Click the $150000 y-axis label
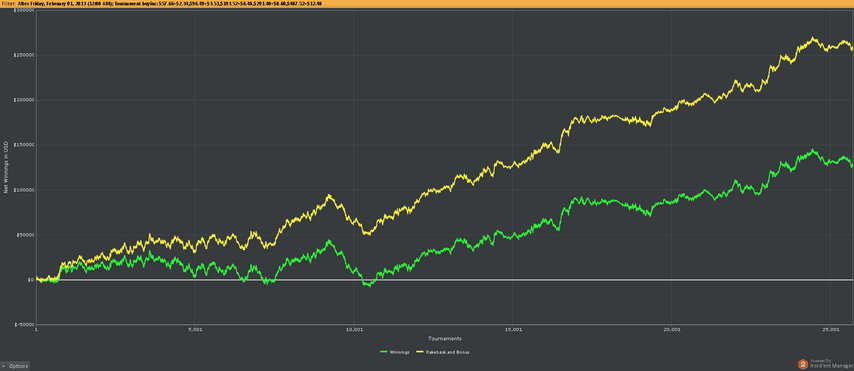 click(23, 145)
